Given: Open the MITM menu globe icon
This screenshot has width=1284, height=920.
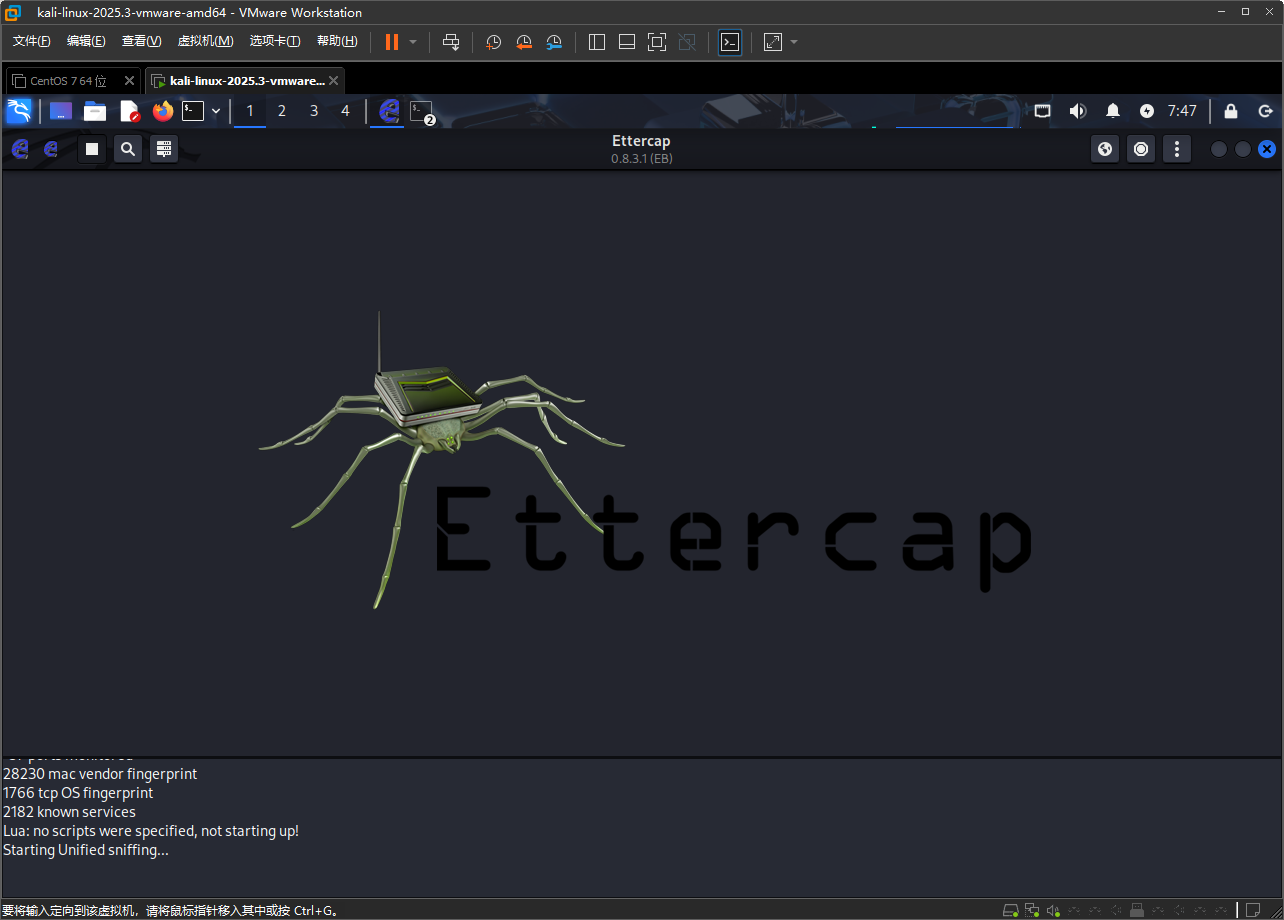Looking at the screenshot, I should (x=1105, y=149).
